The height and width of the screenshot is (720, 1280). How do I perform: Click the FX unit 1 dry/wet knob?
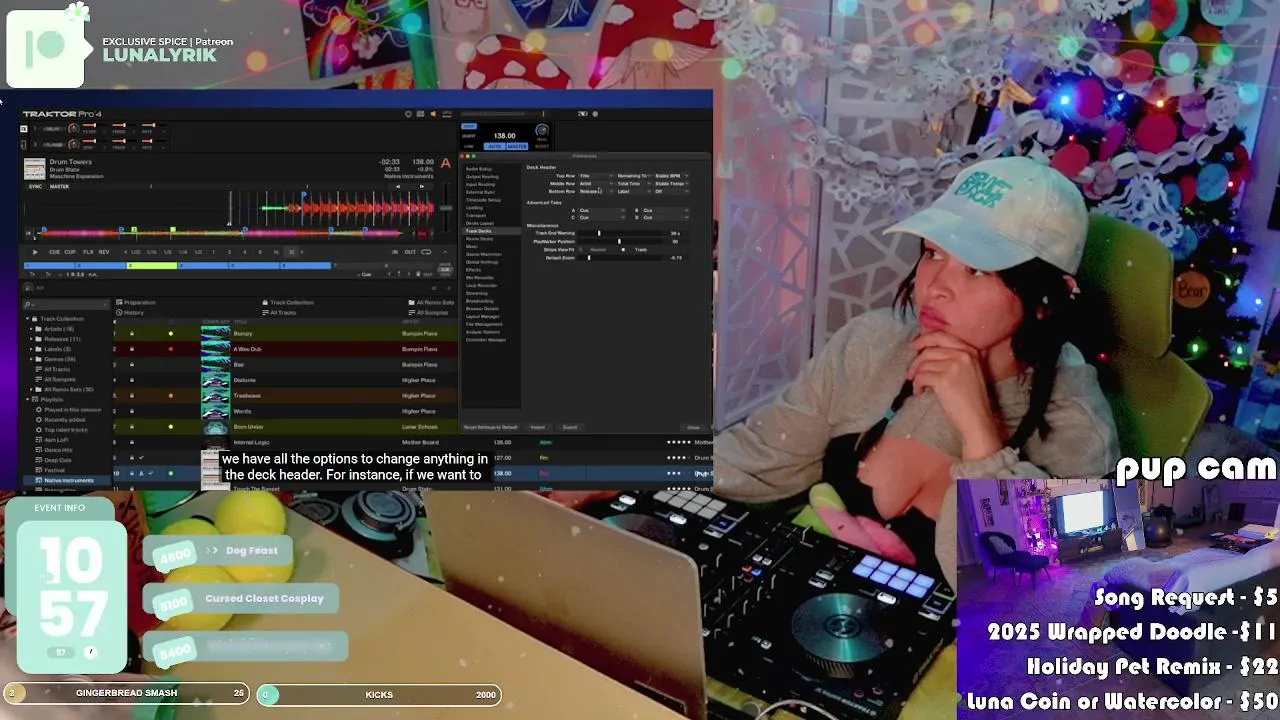pos(73,129)
